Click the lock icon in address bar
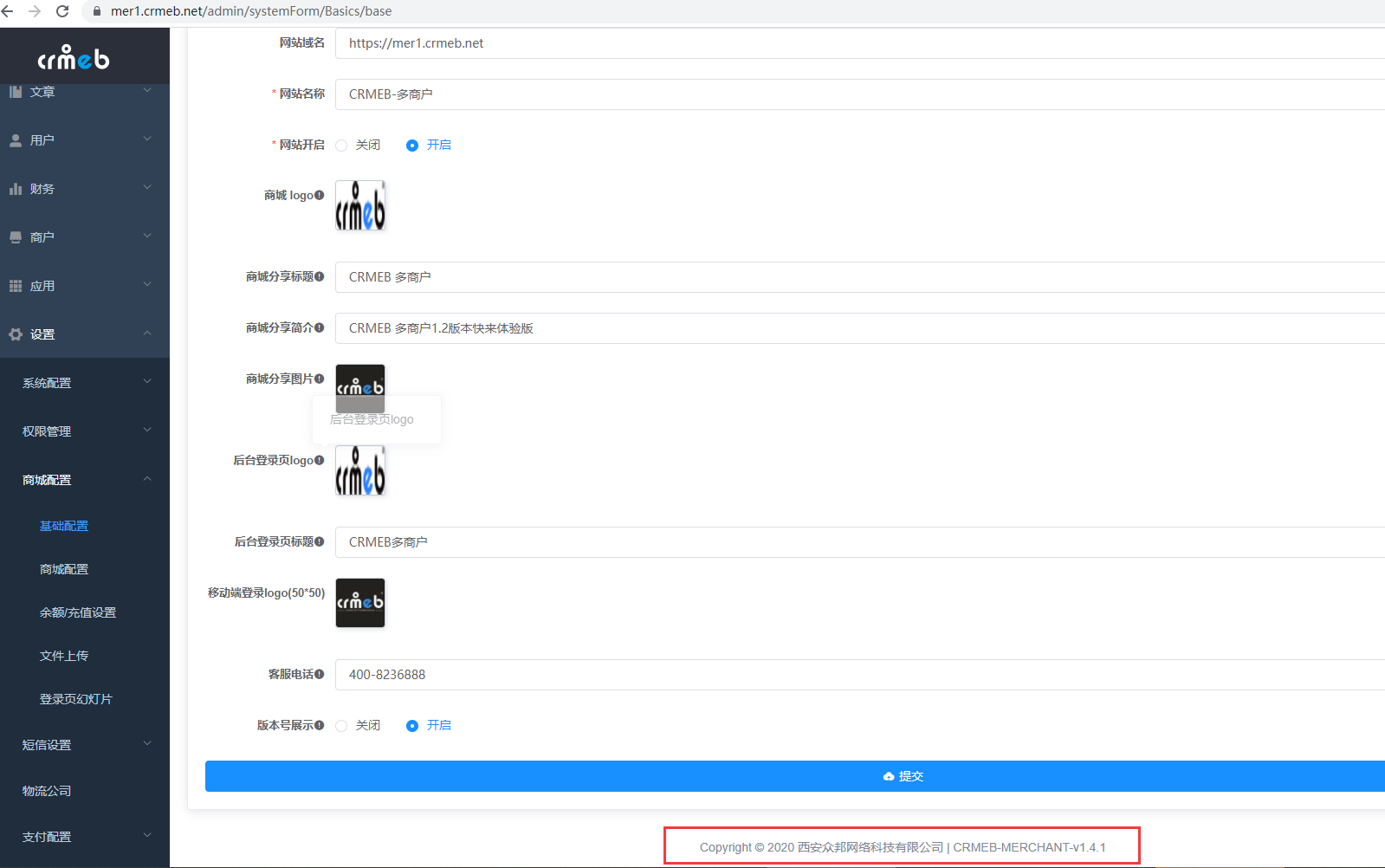This screenshot has width=1385, height=868. tap(97, 11)
